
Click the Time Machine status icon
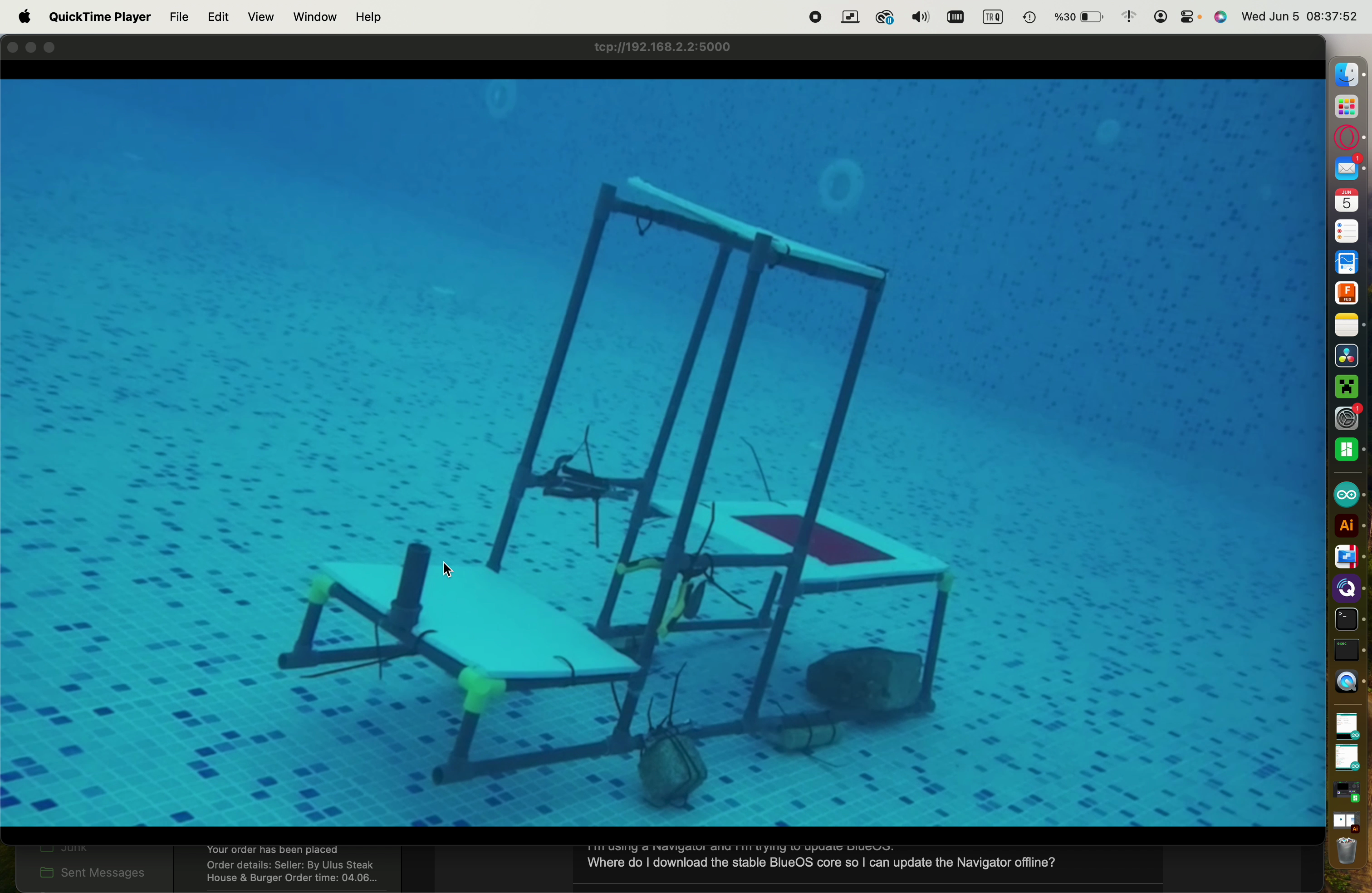pyautogui.click(x=1029, y=18)
